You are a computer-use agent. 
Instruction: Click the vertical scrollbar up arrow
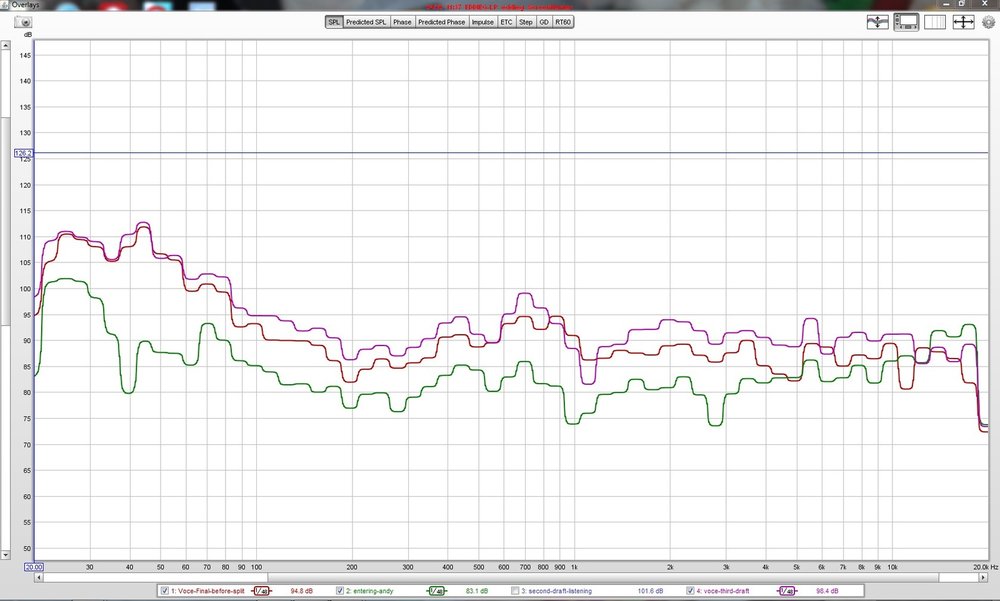(5, 45)
